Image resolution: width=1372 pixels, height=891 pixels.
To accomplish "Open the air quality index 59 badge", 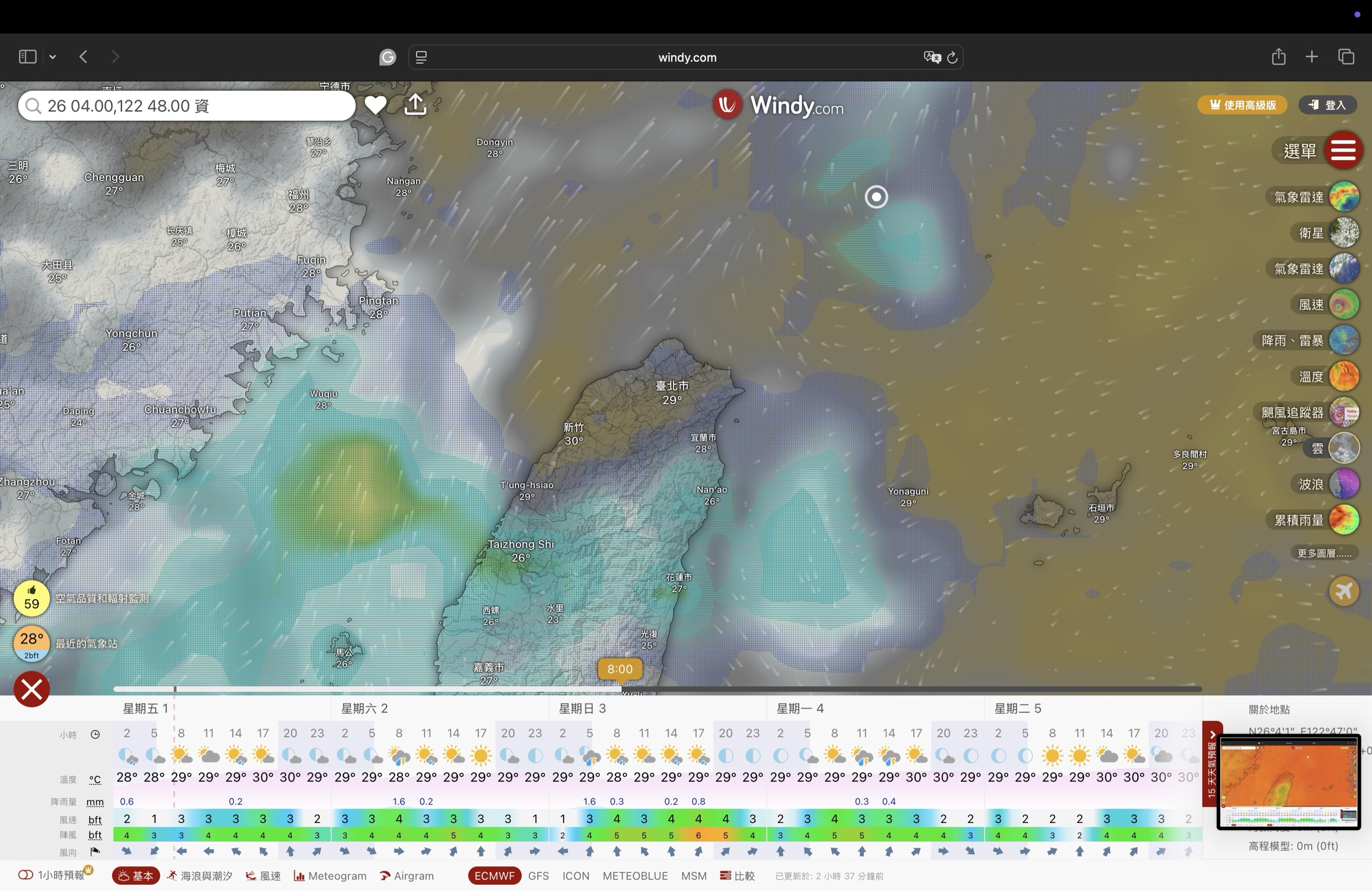I will pyautogui.click(x=32, y=599).
